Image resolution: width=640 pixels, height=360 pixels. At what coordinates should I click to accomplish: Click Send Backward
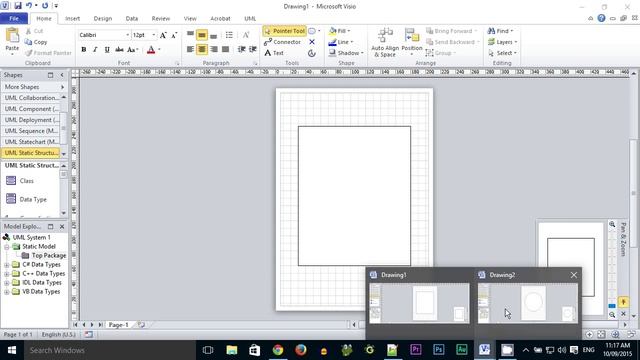[x=453, y=42]
